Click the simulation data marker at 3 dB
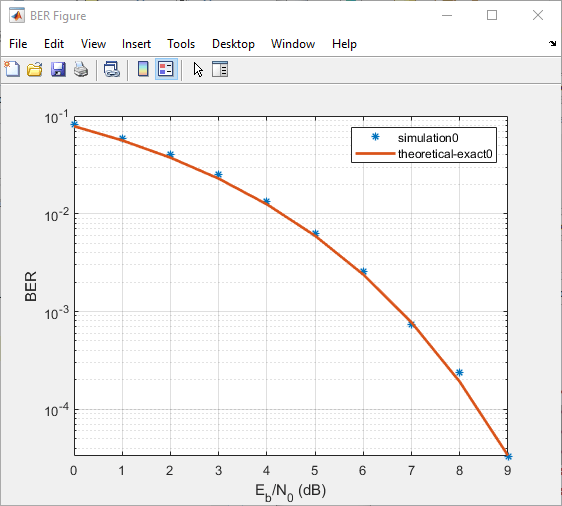Viewport: 562px width, 506px height. (x=218, y=175)
